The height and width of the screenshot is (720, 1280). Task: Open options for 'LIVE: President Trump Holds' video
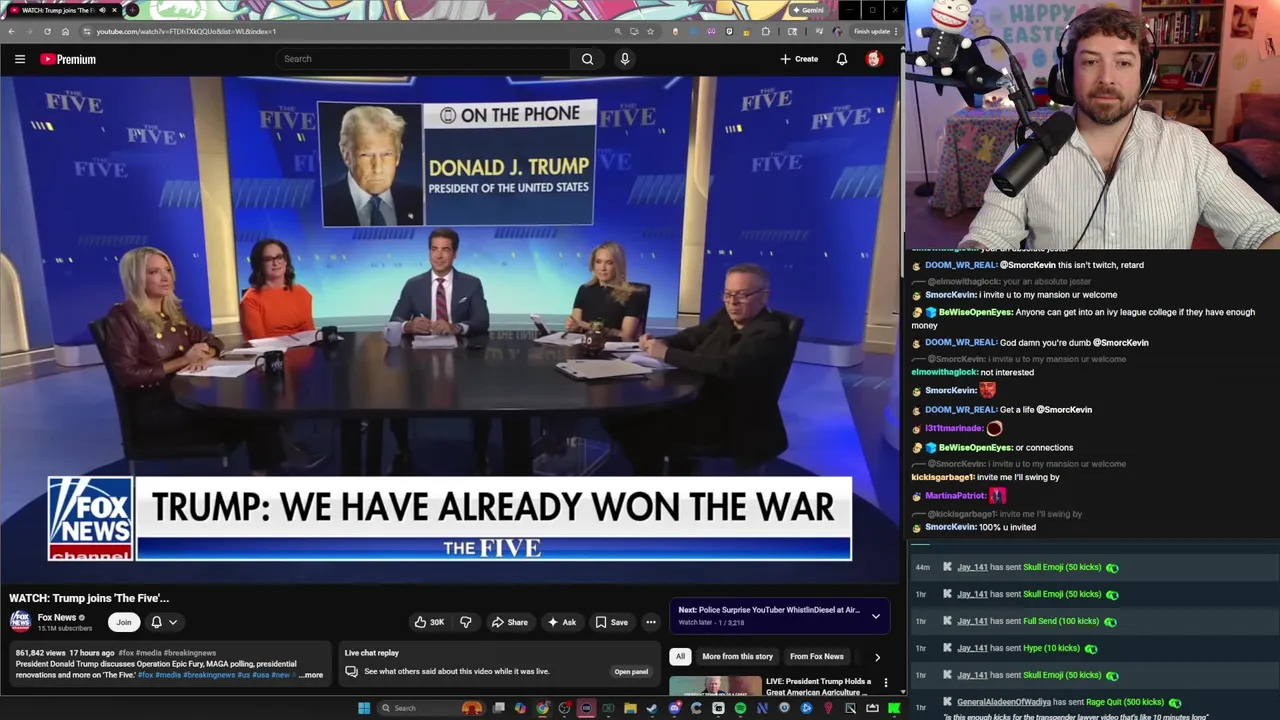click(x=885, y=683)
